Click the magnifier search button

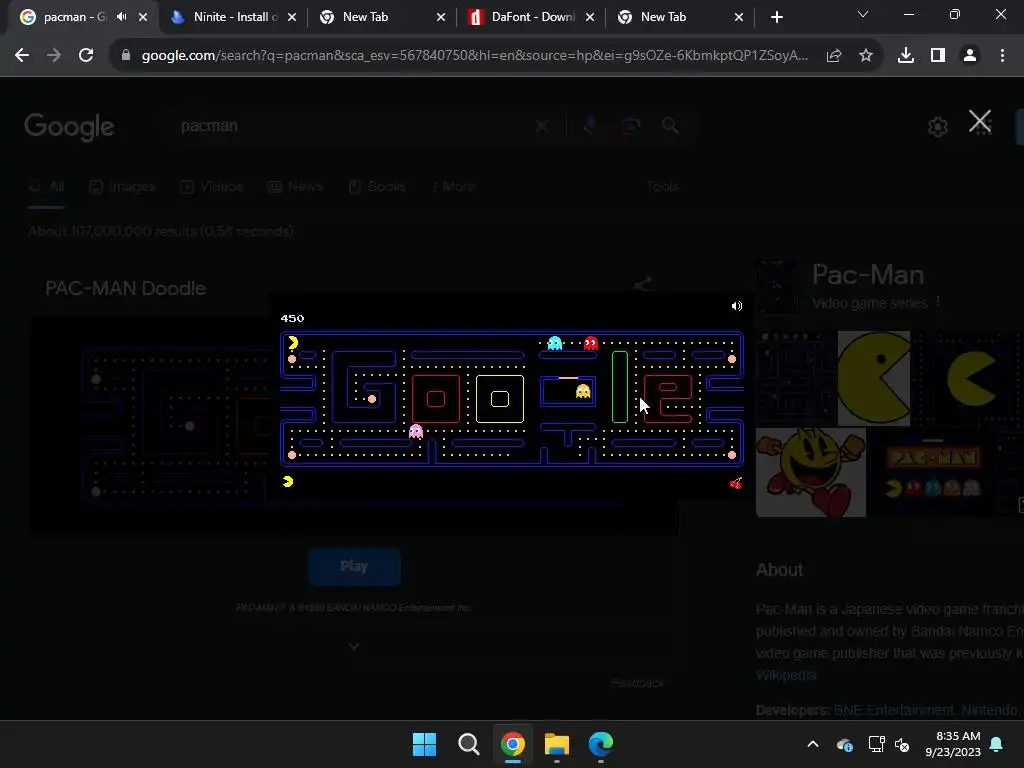coord(670,125)
